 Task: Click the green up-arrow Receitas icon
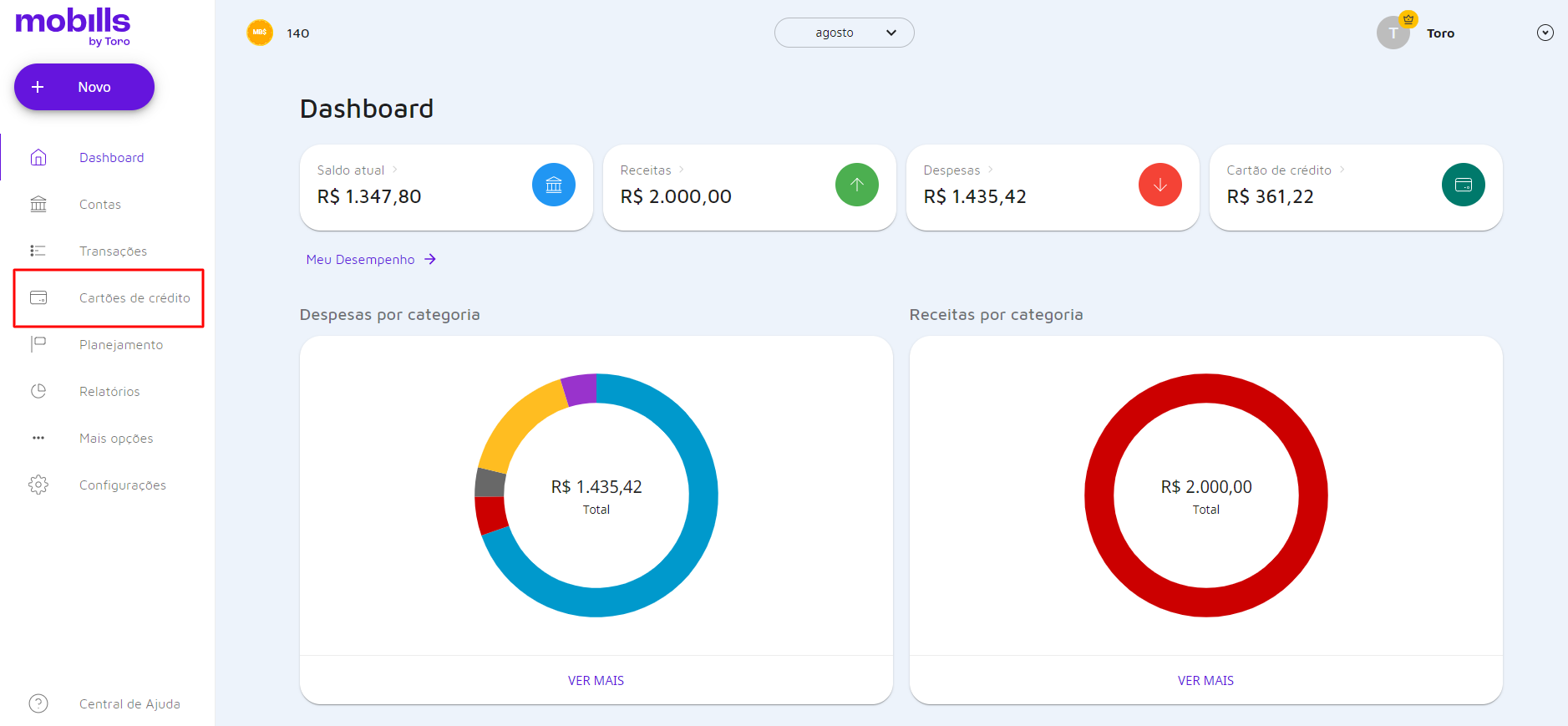click(856, 185)
